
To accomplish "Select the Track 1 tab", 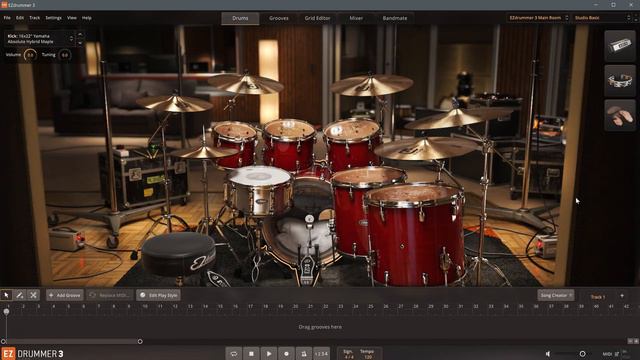I will [598, 297].
